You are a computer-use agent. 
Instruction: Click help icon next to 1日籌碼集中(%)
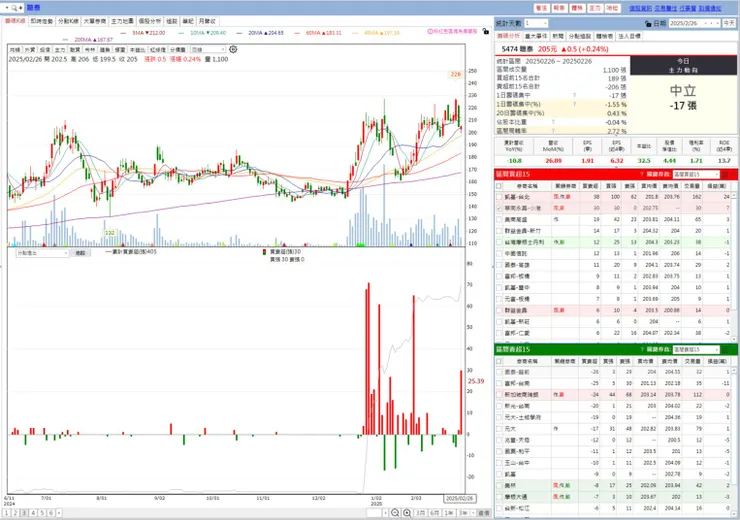click(574, 104)
